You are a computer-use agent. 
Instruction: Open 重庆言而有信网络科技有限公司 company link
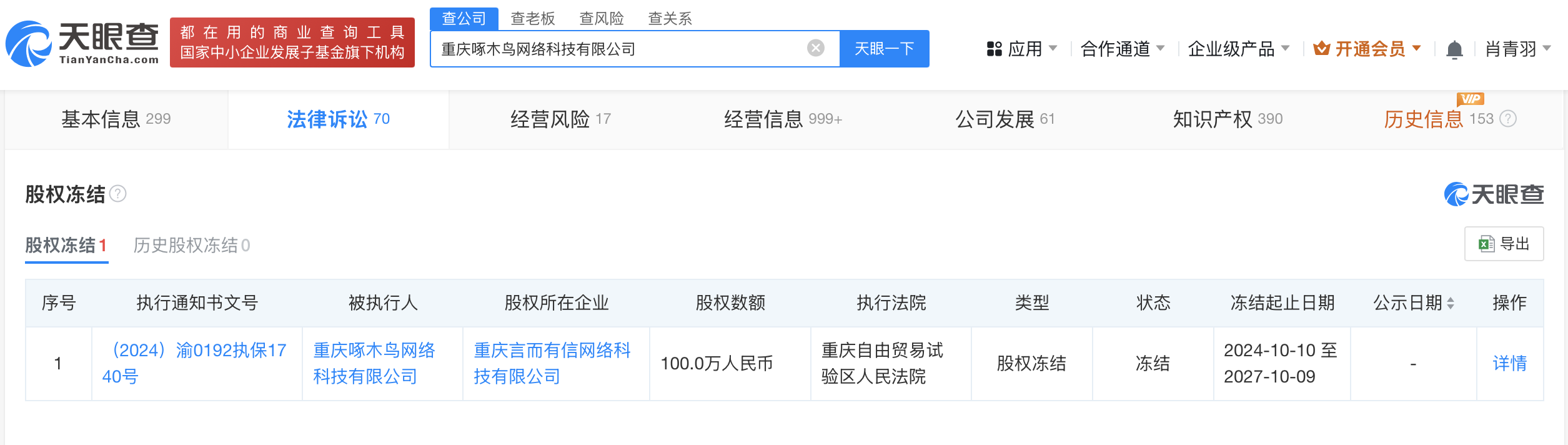[552, 363]
